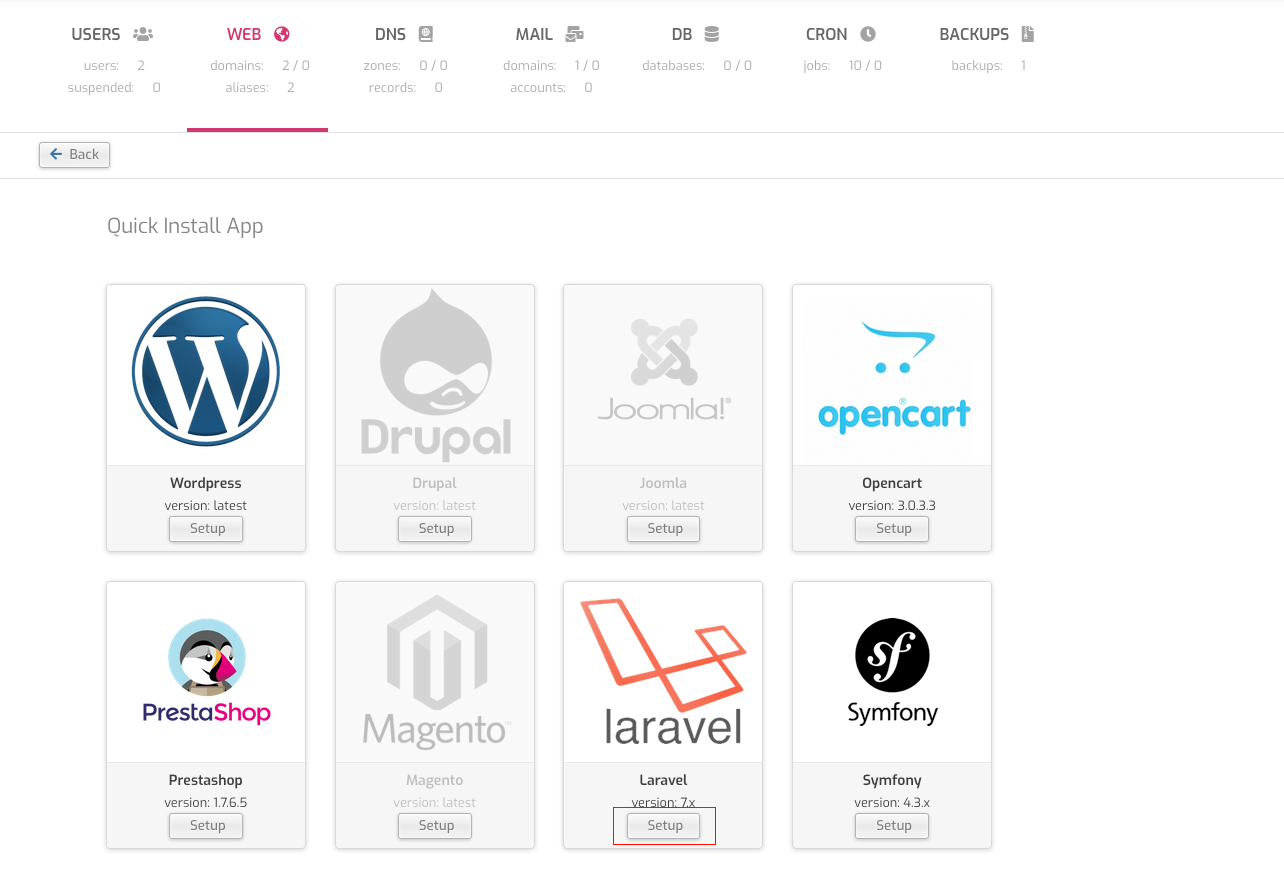The image size is (1284, 888).
Task: Click the Drupal logo icon
Action: (x=435, y=374)
